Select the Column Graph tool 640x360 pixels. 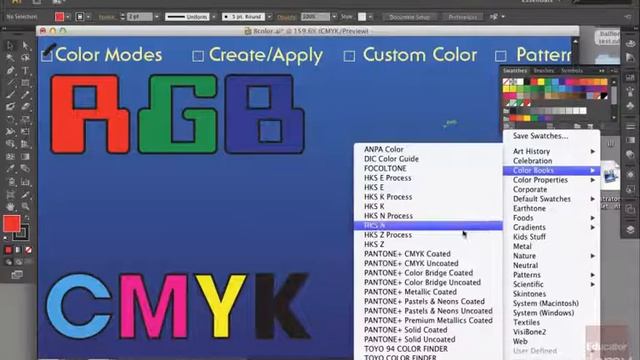tap(25, 182)
